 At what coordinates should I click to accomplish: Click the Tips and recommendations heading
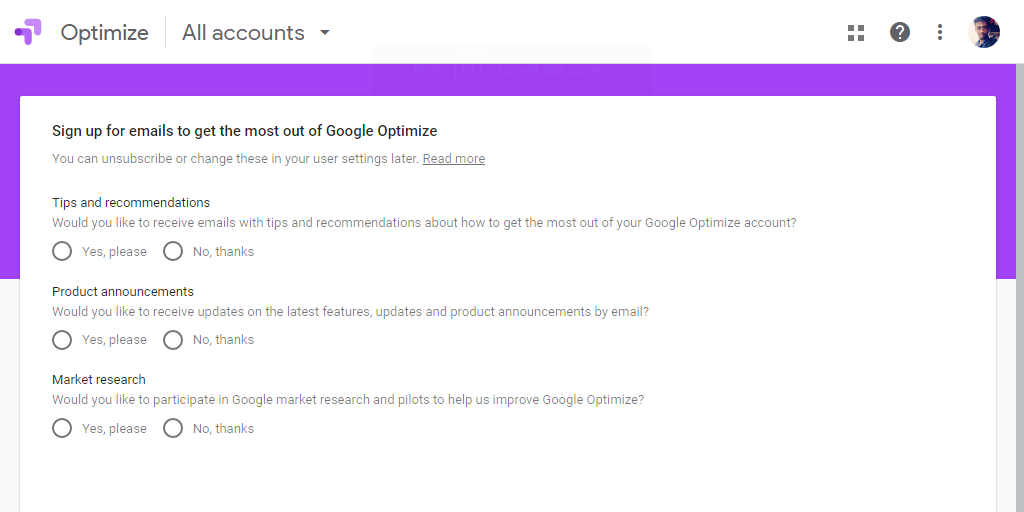point(131,202)
